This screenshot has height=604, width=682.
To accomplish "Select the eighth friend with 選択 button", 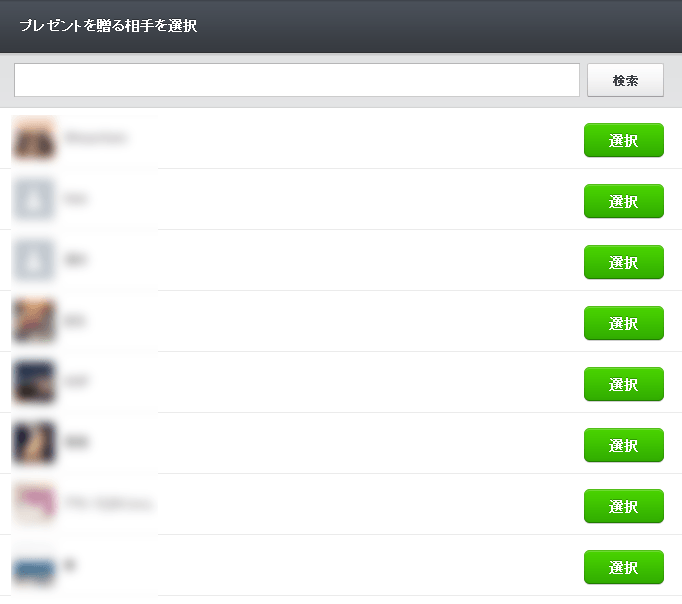I will point(624,567).
